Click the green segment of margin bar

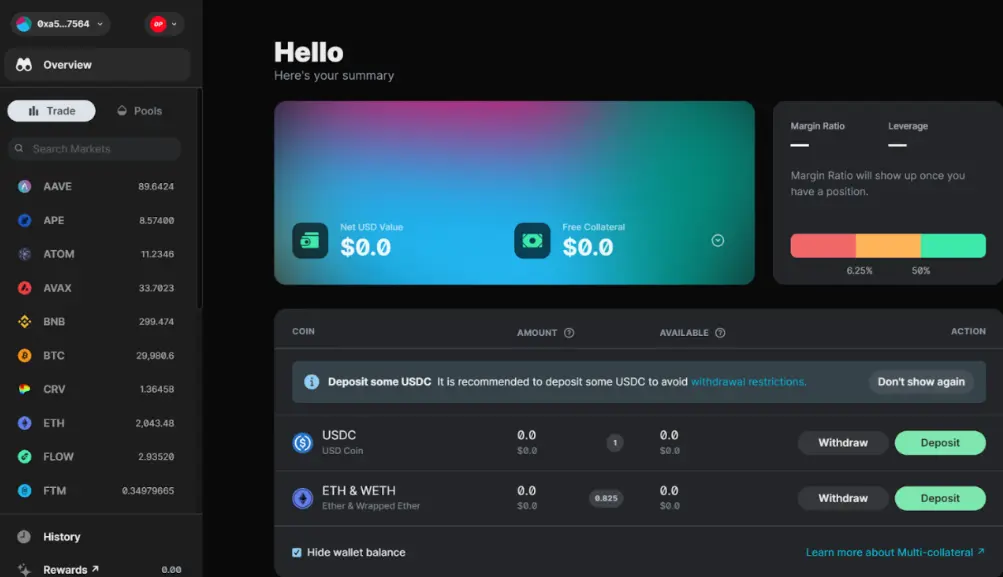pyautogui.click(x=953, y=246)
